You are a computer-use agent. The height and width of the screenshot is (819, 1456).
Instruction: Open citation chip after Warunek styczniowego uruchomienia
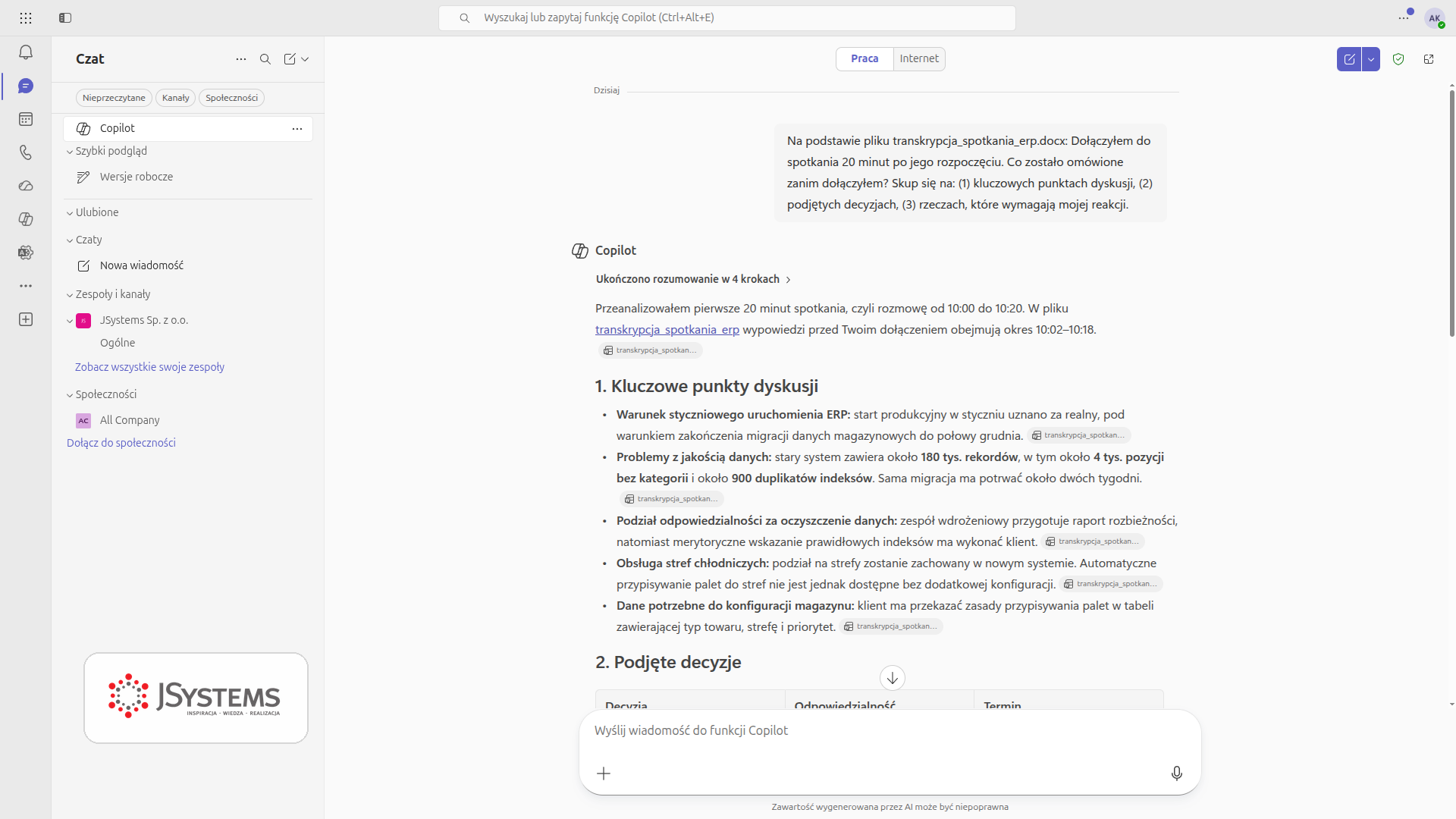point(1078,435)
